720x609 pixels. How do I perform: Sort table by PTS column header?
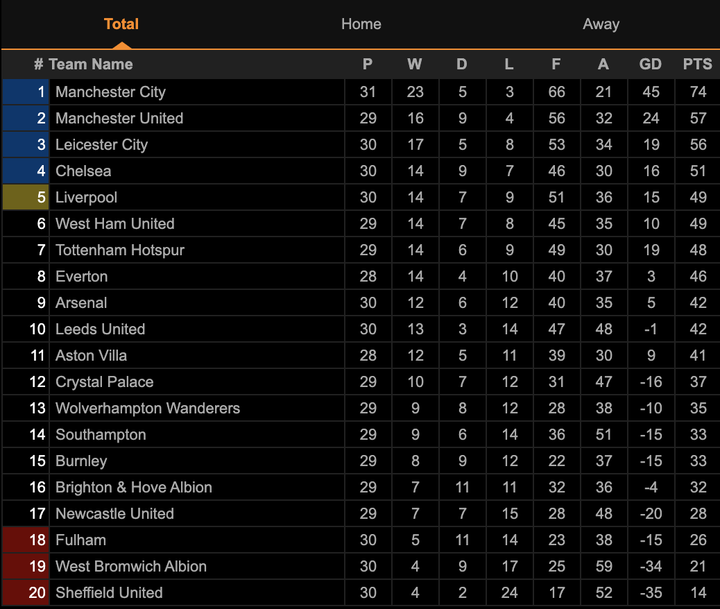tap(697, 64)
